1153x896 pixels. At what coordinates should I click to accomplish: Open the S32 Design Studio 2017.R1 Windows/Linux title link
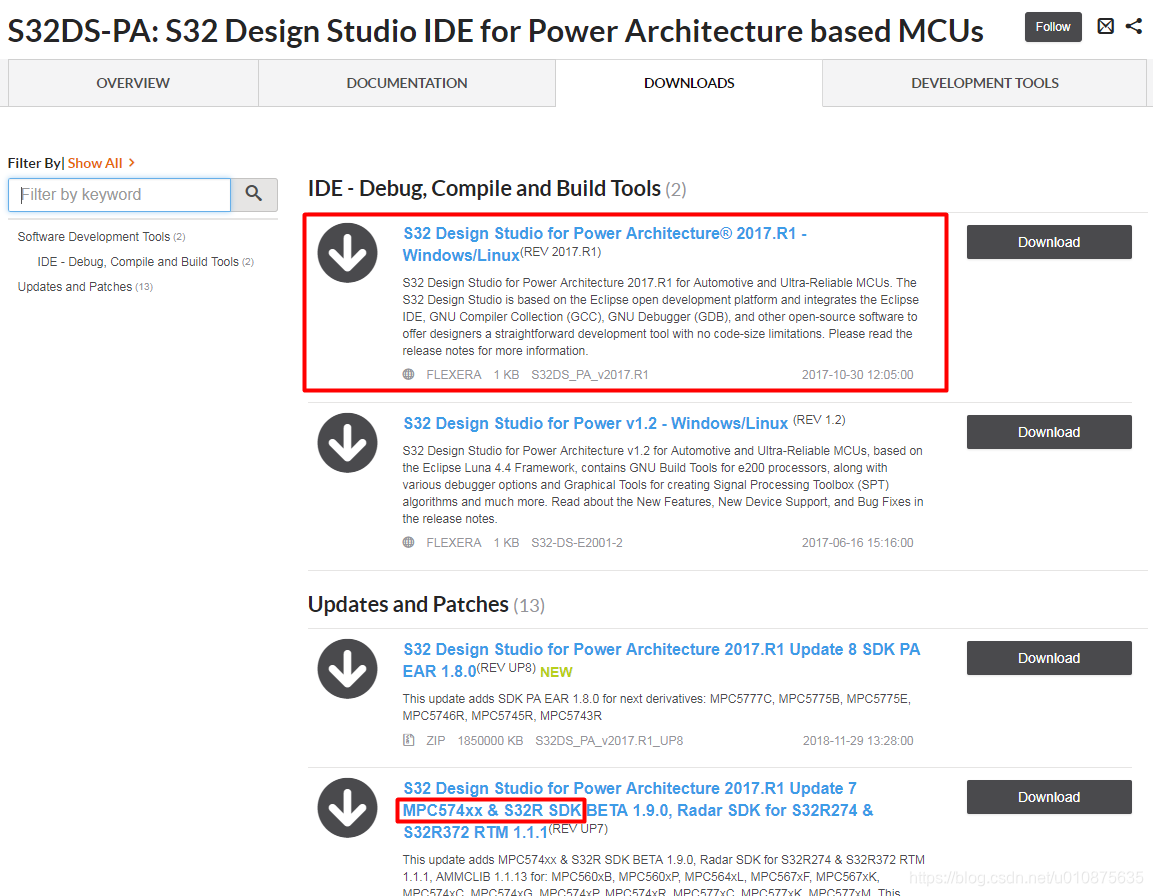pos(604,244)
